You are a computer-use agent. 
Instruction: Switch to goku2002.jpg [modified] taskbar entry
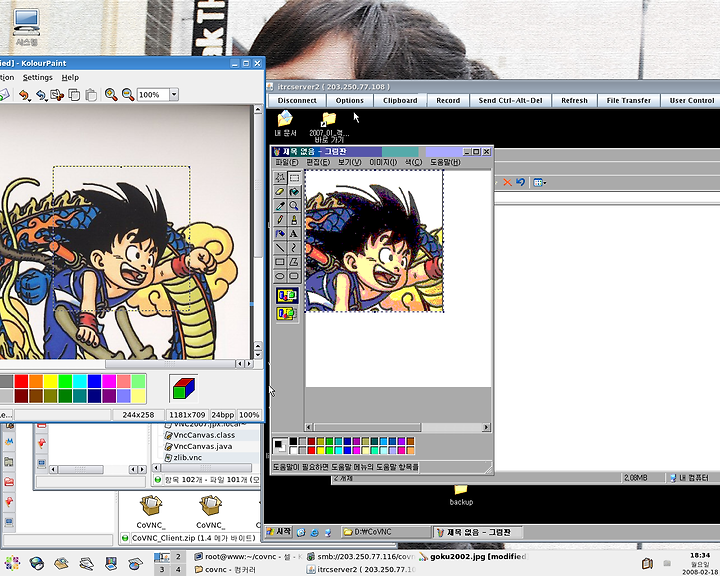(x=473, y=557)
